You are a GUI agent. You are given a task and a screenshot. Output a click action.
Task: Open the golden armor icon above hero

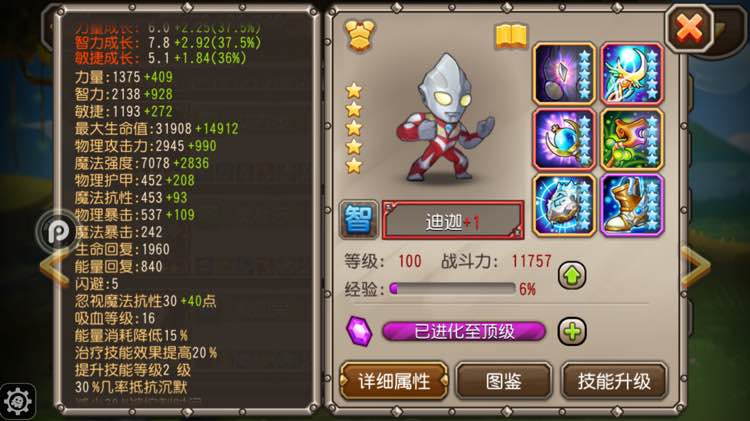pyautogui.click(x=360, y=35)
